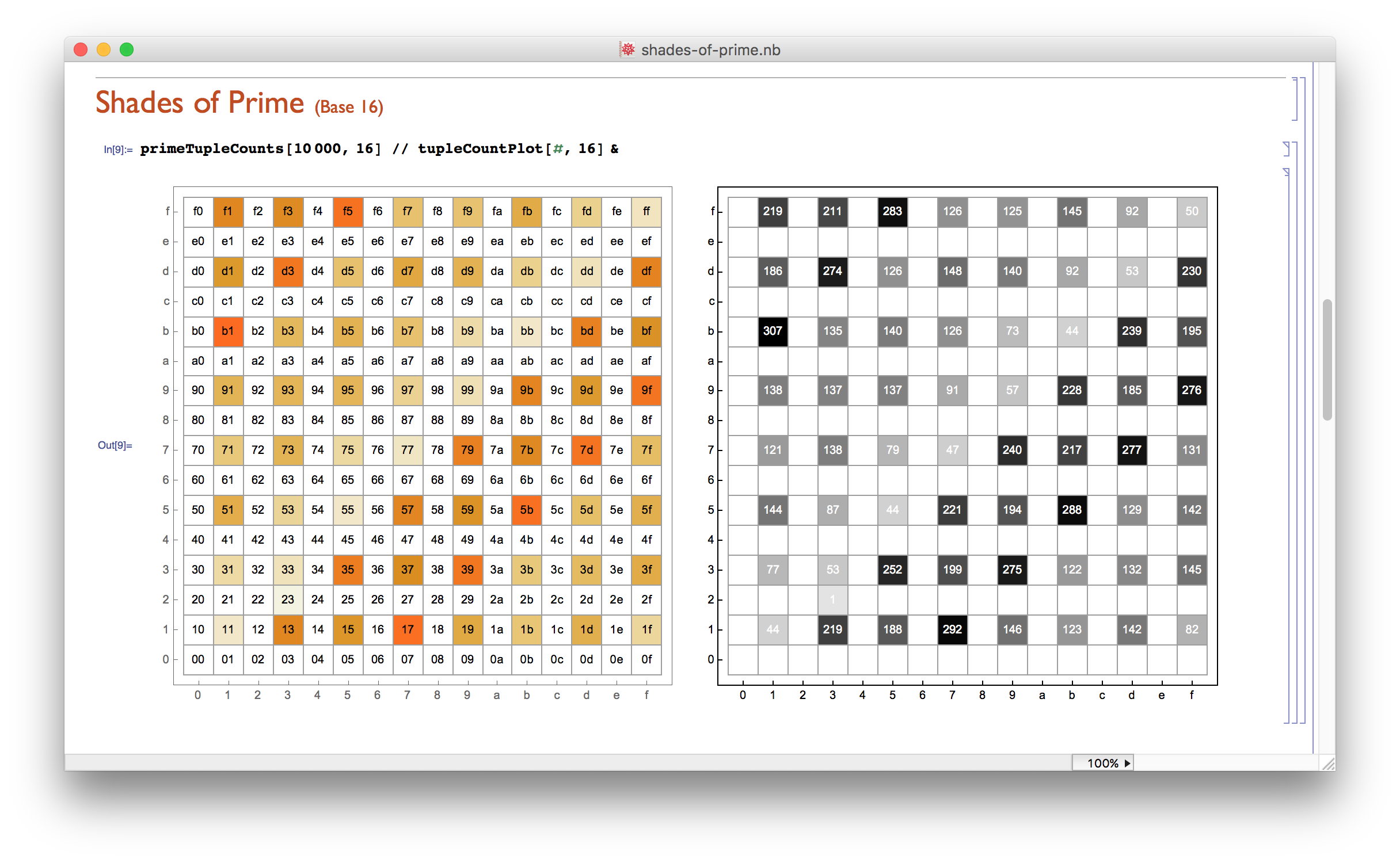
Task: Click the black 307 cell in right grid
Action: (x=773, y=331)
